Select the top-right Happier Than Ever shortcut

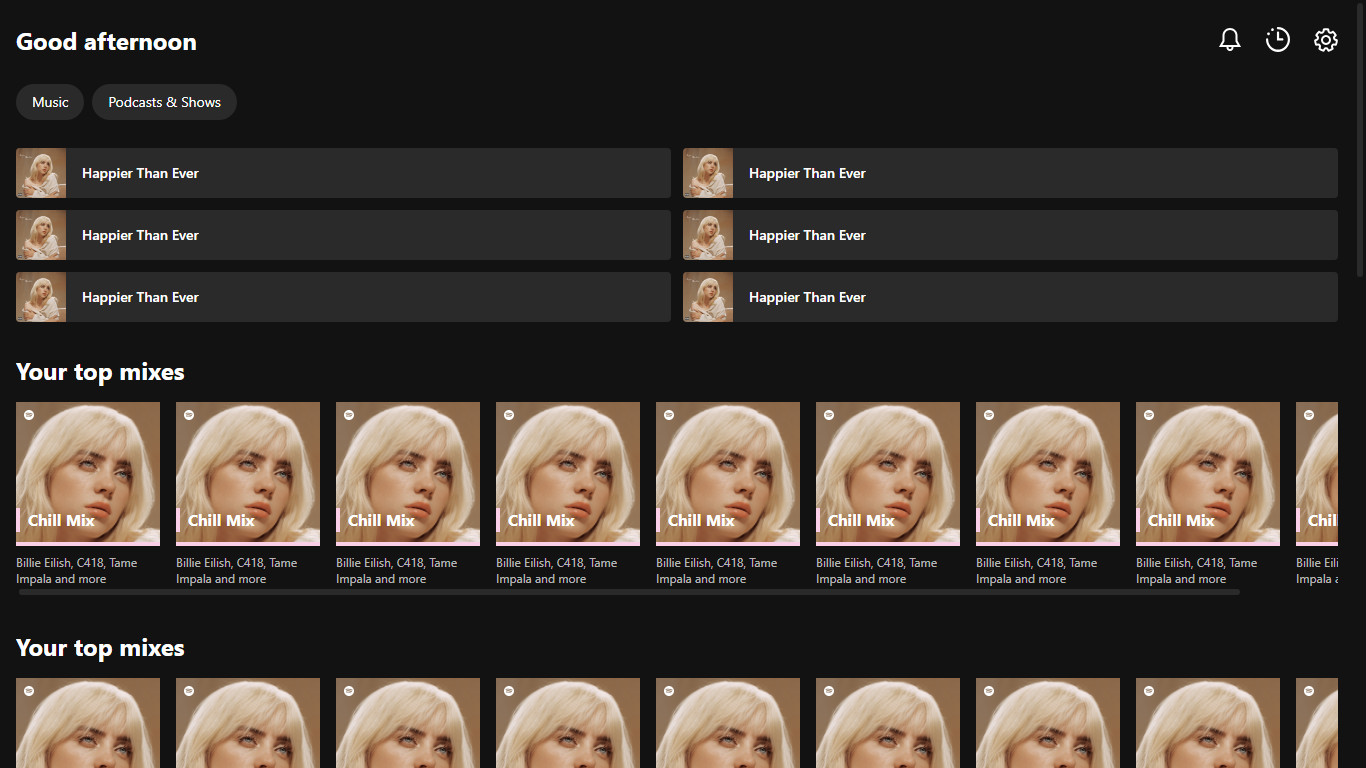[1009, 172]
